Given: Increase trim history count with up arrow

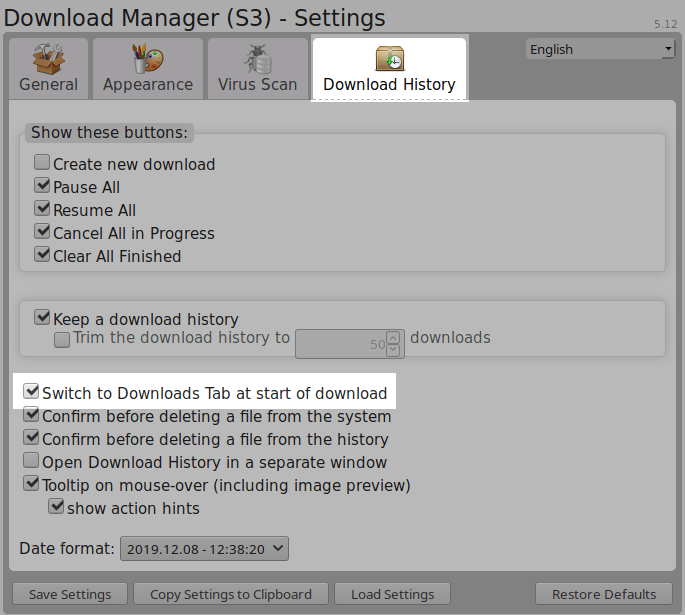Looking at the screenshot, I should [x=393, y=338].
